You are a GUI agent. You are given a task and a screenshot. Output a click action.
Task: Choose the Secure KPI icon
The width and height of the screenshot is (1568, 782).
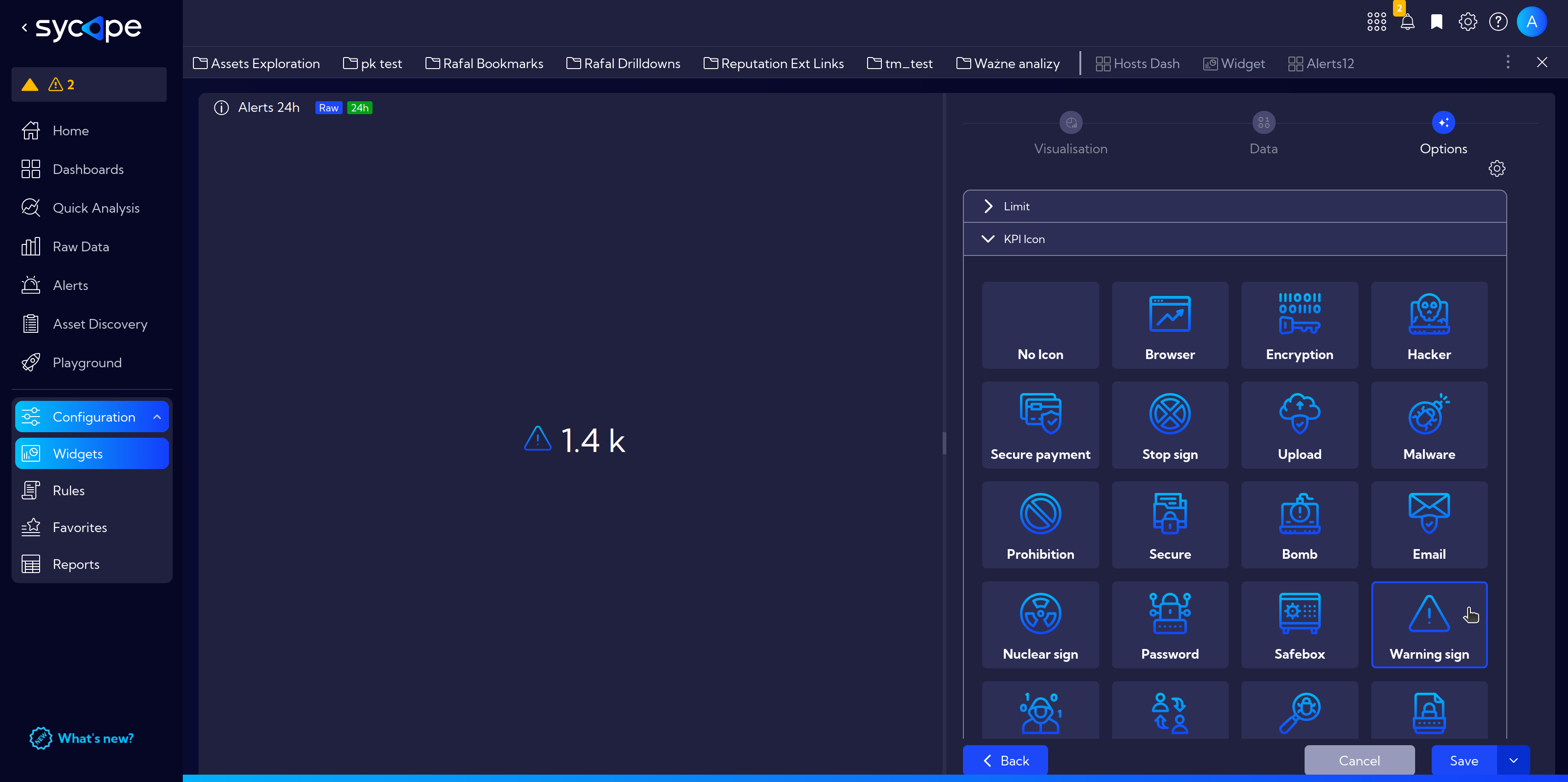coord(1169,525)
